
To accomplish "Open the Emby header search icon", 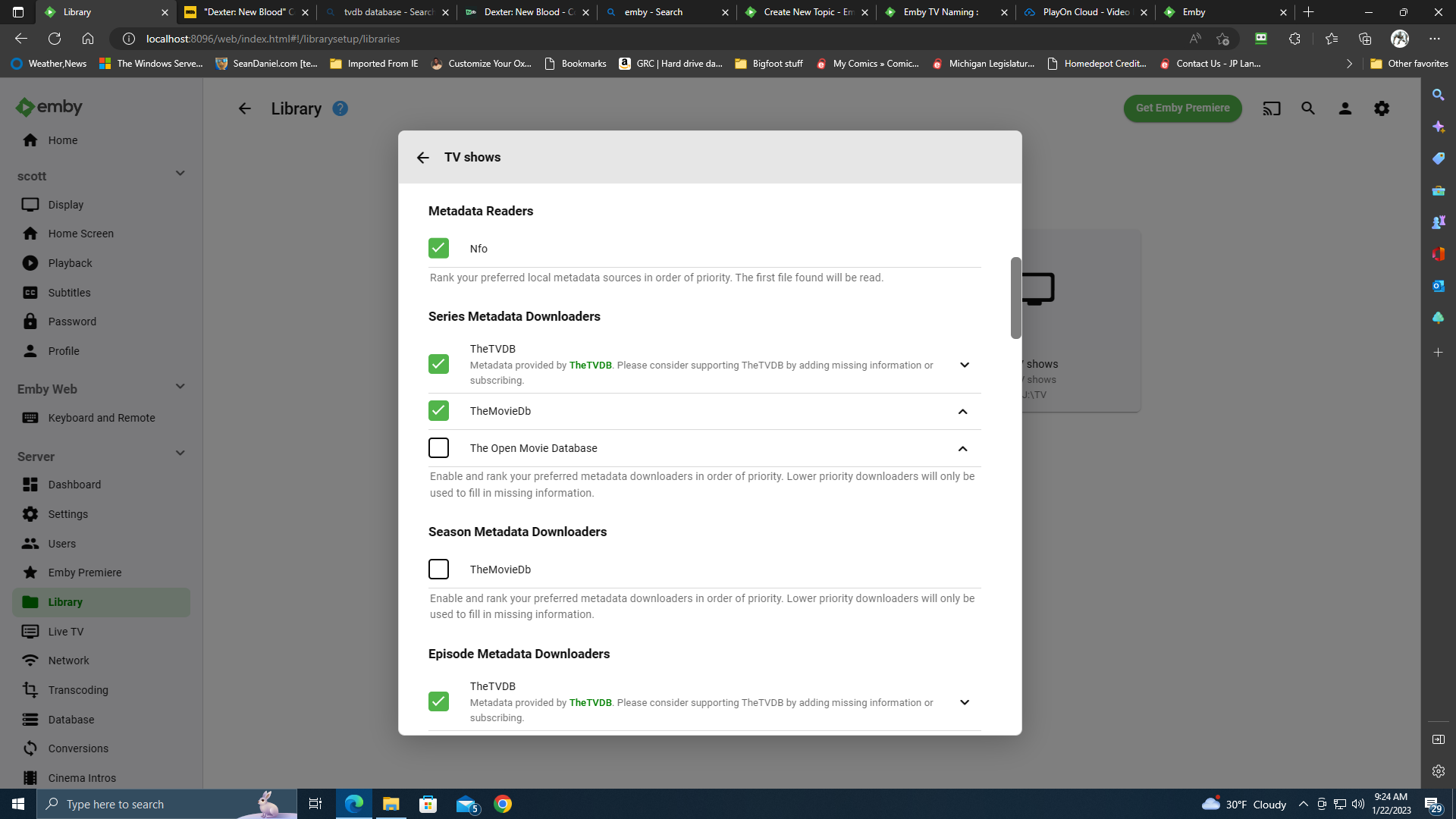I will coord(1308,108).
